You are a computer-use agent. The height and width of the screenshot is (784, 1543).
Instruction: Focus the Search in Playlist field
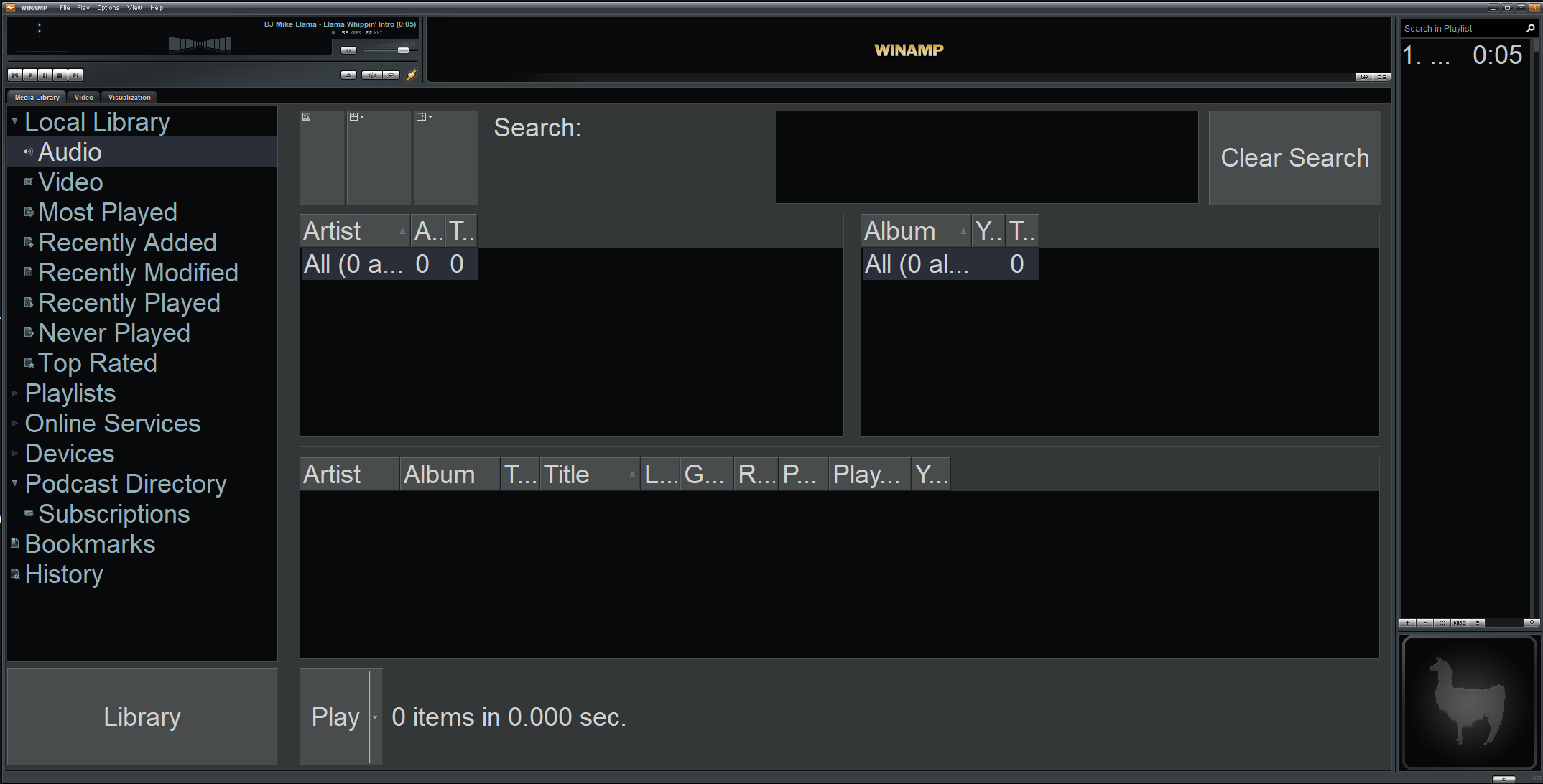pyautogui.click(x=1462, y=29)
